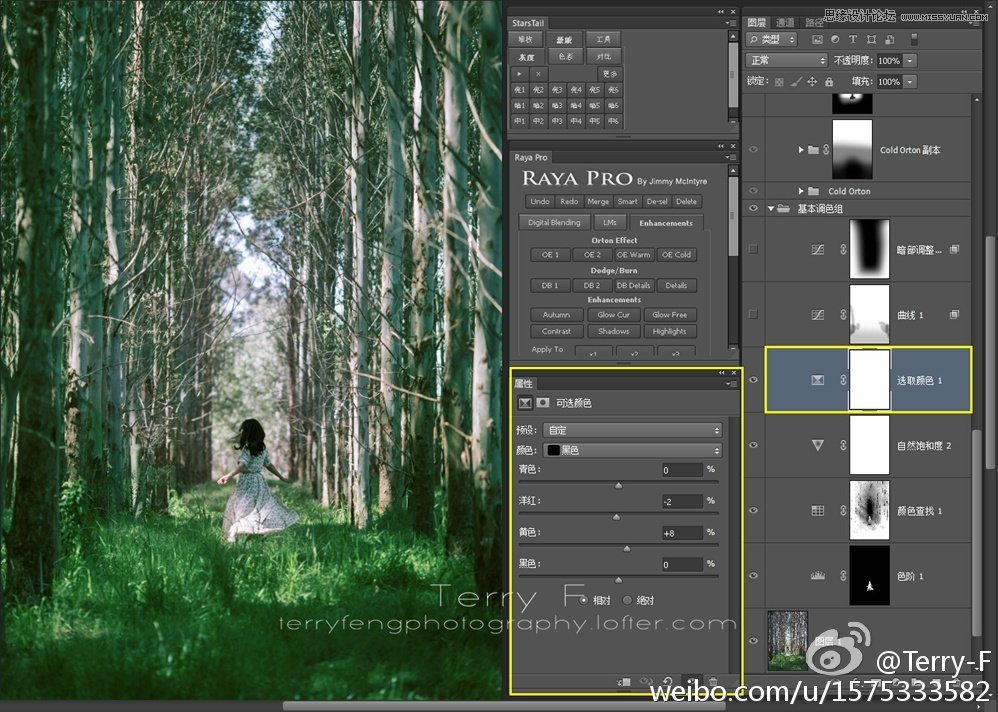The image size is (998, 712).
Task: Click the play arrow button in StarsTail
Action: point(519,74)
